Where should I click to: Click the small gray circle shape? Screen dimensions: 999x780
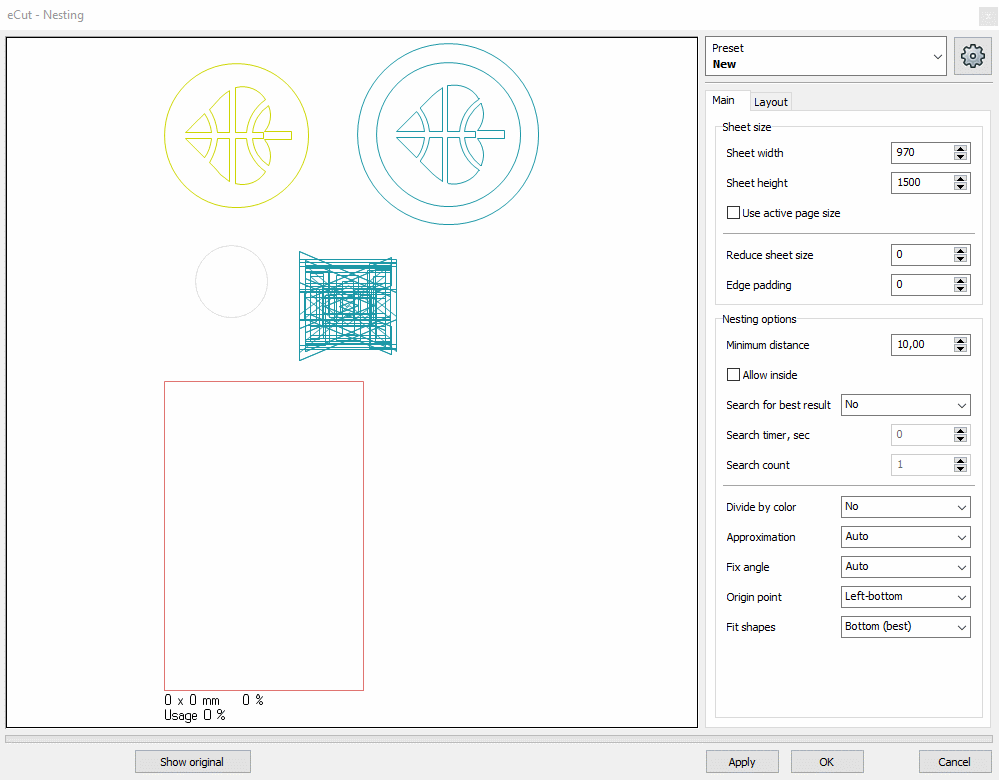(231, 281)
